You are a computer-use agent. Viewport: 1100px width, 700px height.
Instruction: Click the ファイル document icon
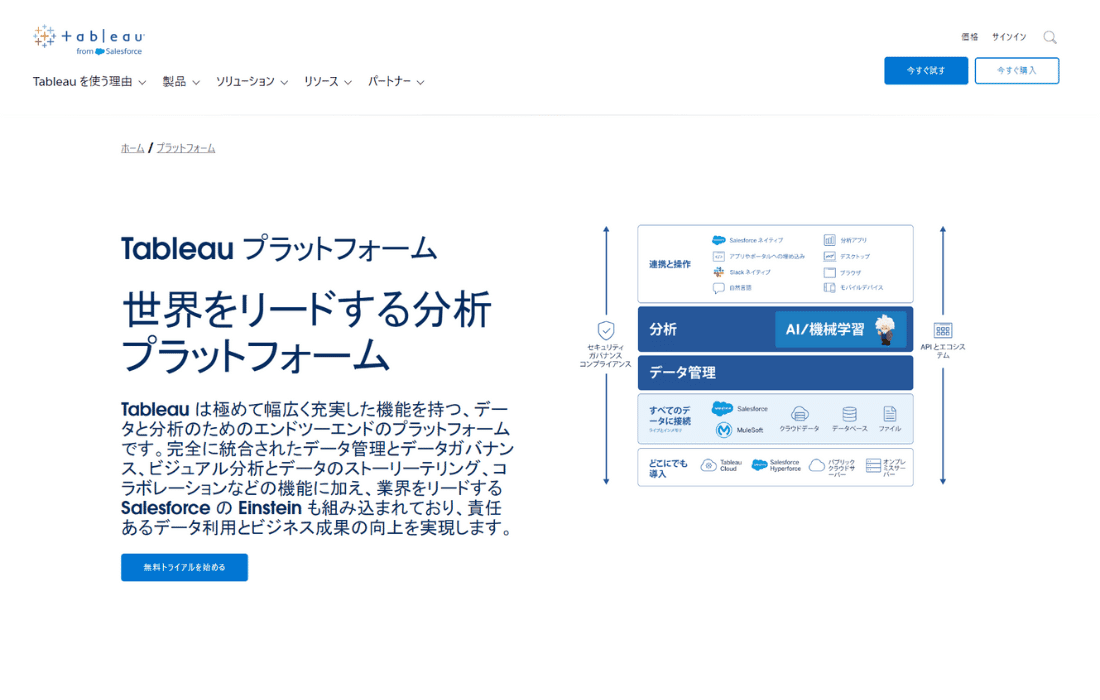pos(890,414)
